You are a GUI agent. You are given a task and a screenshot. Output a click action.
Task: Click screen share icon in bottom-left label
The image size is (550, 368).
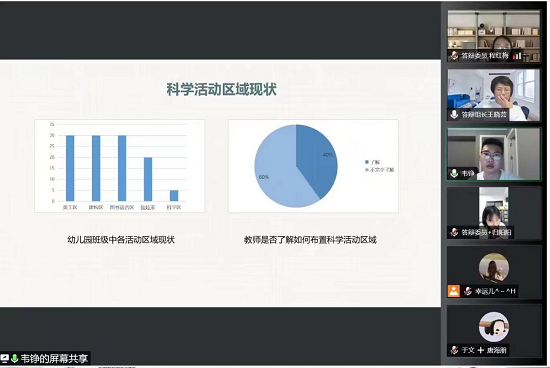(5, 358)
